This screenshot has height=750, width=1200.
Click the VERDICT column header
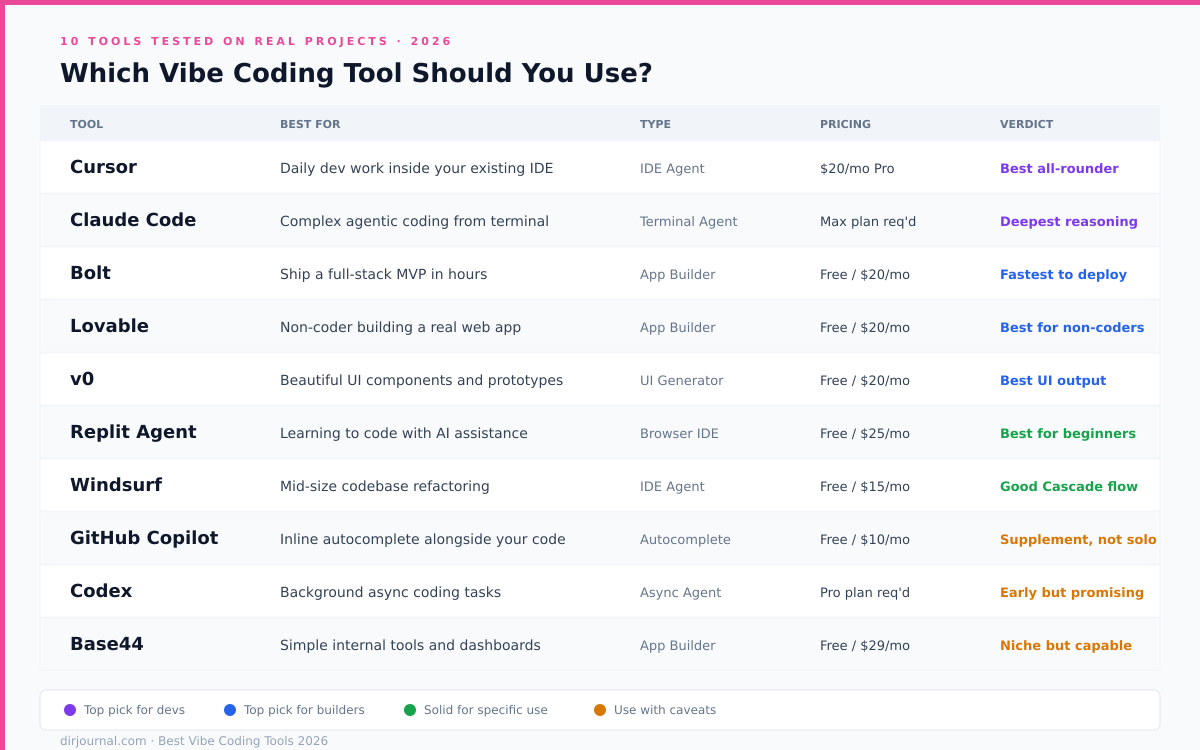click(x=1026, y=124)
